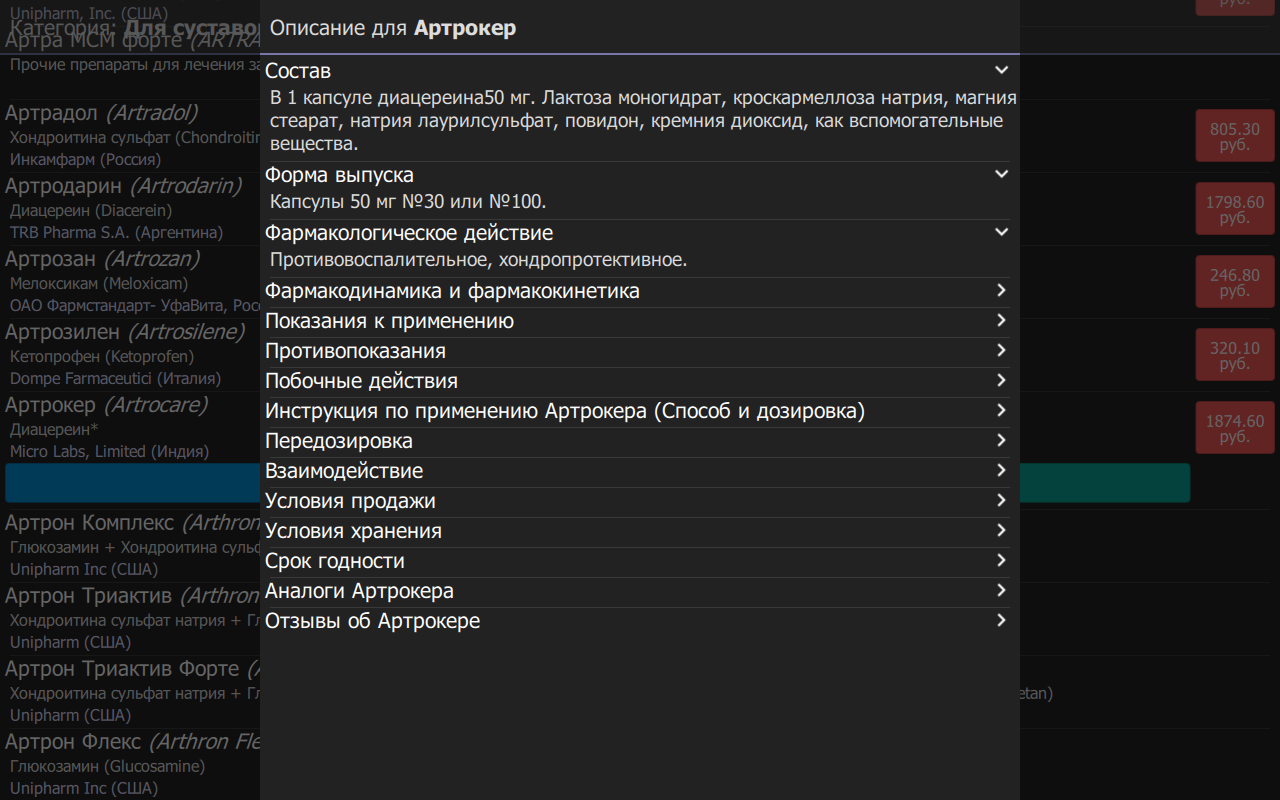Collapse the Форма выпуска section
Viewport: 1280px width, 800px height.
[x=1000, y=175]
